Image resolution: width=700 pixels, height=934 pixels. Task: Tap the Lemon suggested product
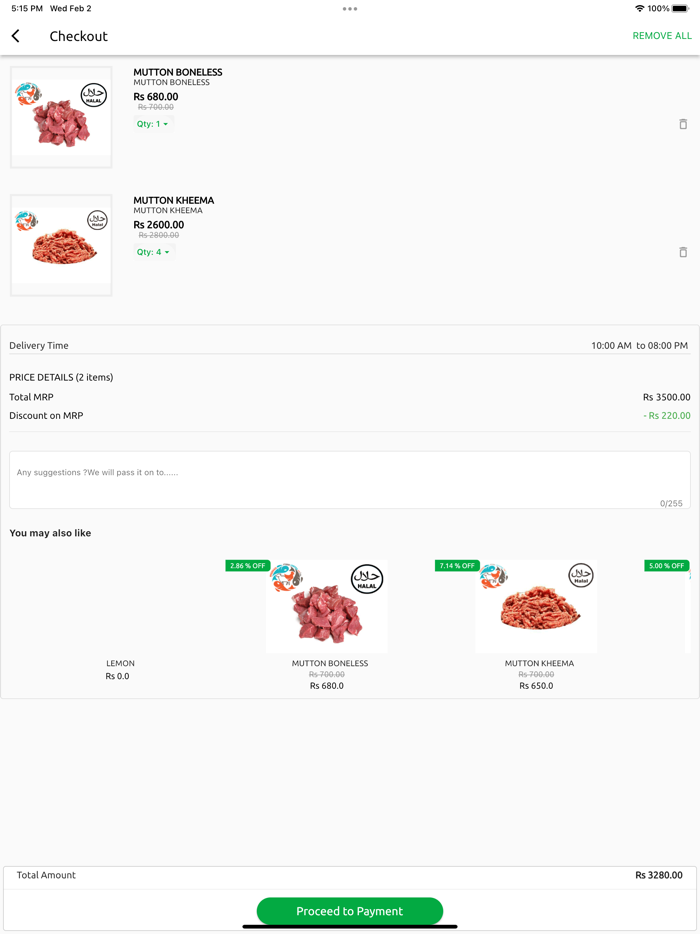coord(120,663)
